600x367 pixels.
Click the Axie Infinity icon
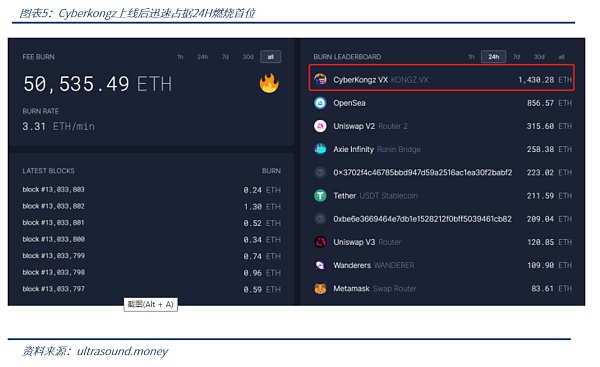click(320, 149)
